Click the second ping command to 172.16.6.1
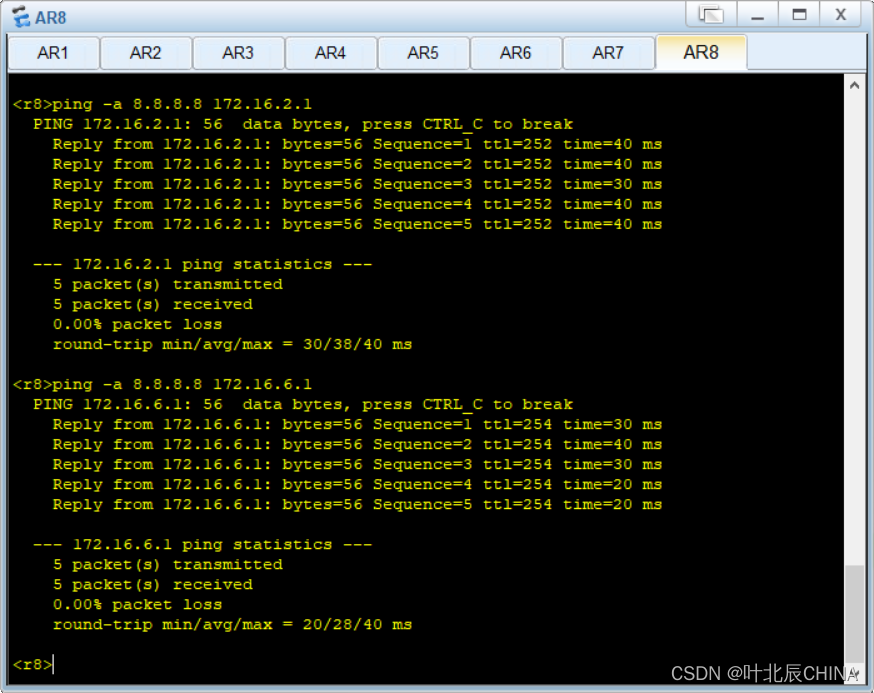The width and height of the screenshot is (874, 693). tap(162, 385)
